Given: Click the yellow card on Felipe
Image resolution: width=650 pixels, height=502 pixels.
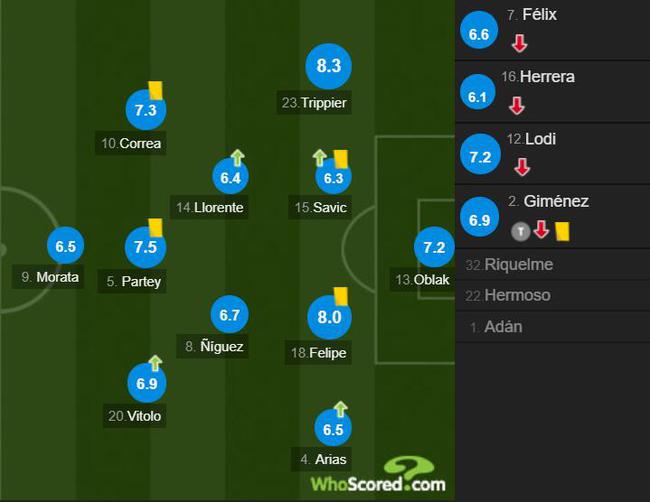Looking at the screenshot, I should point(340,297).
